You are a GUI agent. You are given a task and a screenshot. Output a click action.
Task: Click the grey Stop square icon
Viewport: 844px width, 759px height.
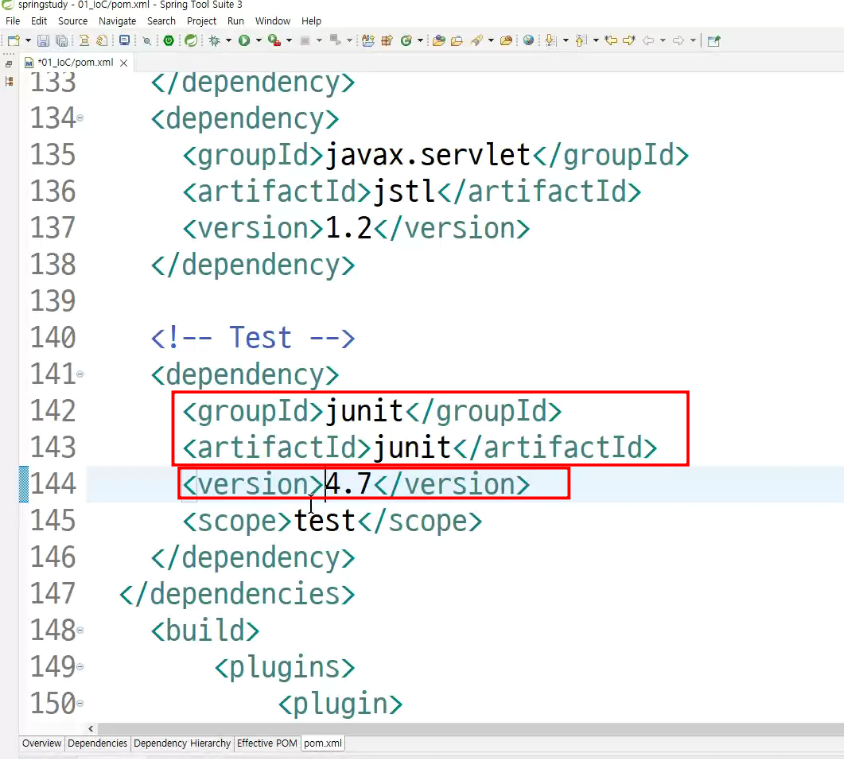click(x=305, y=41)
